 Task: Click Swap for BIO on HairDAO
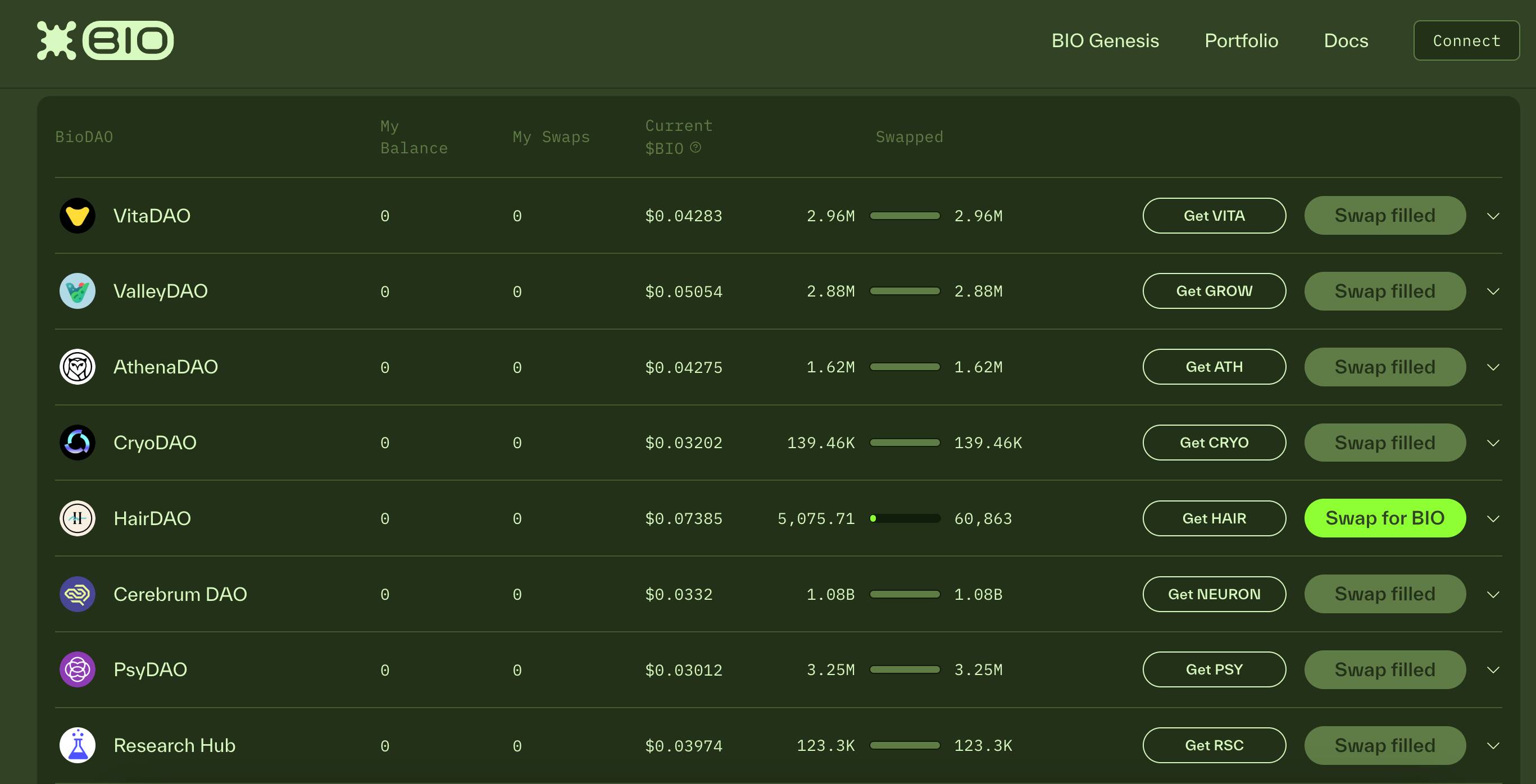1385,517
